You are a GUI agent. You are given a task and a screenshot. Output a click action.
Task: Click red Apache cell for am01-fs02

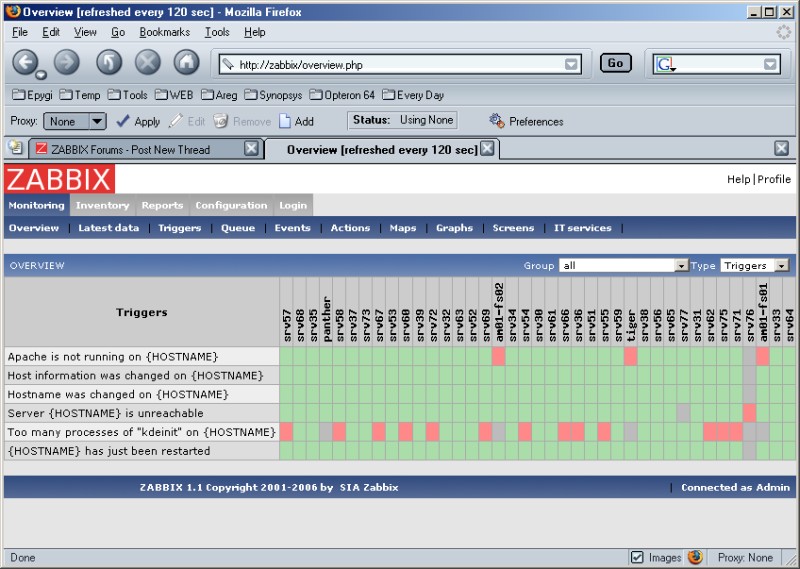pos(498,356)
